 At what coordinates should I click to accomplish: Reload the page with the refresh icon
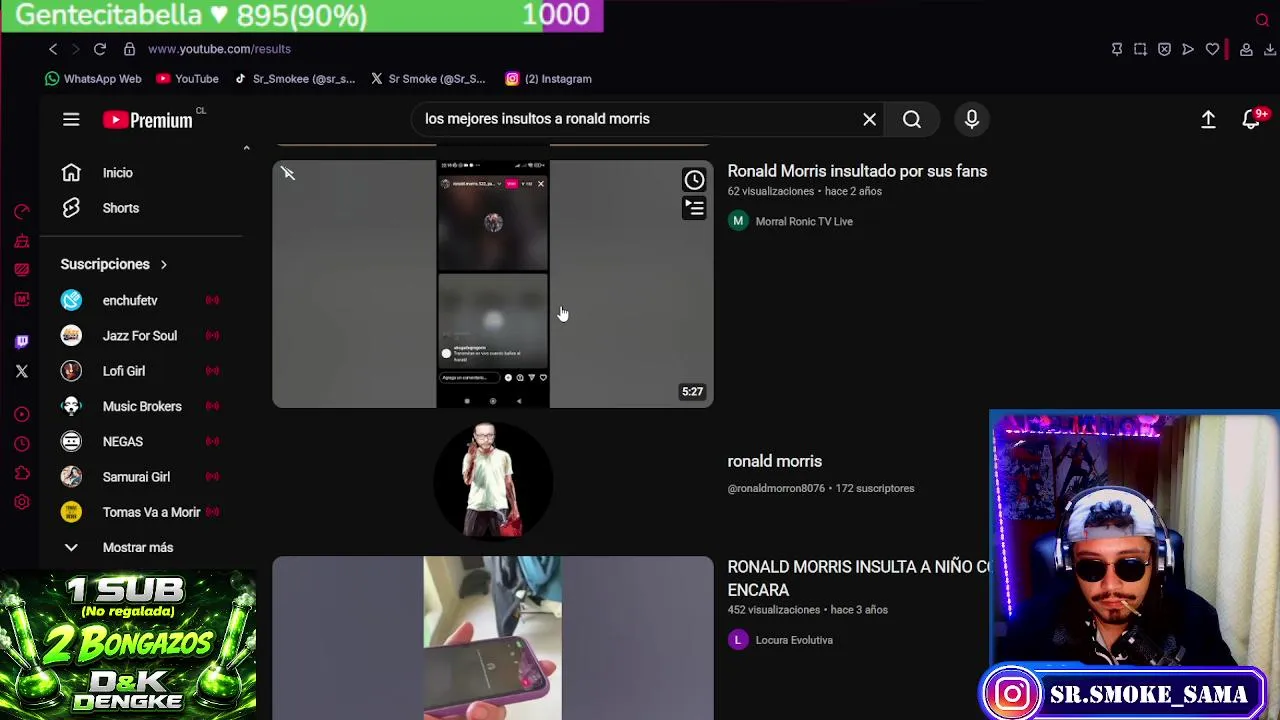click(100, 49)
